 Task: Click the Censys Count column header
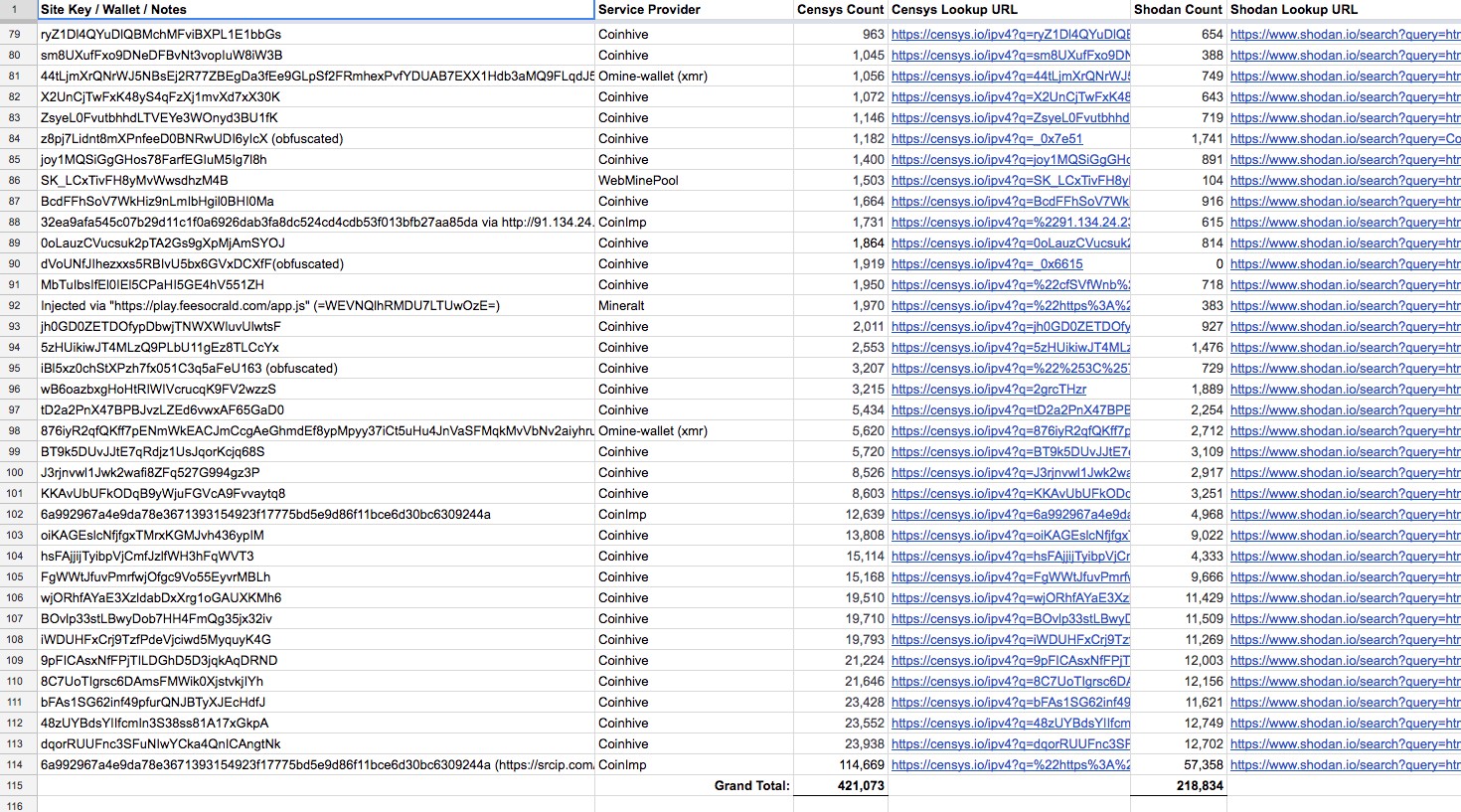point(840,10)
